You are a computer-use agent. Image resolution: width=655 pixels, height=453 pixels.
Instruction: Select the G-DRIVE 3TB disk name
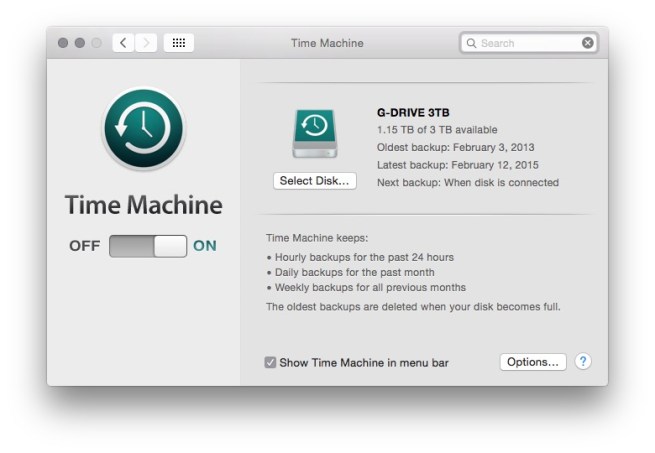click(413, 112)
